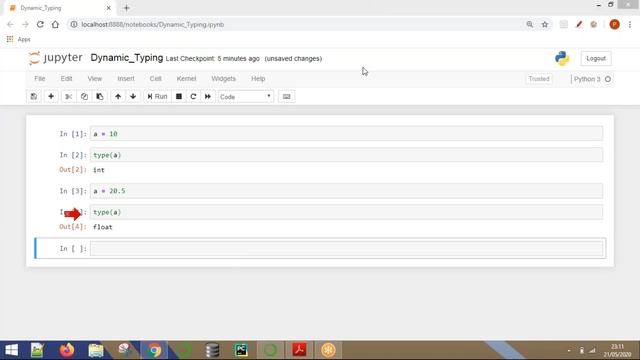This screenshot has height=360, width=640.
Task: Click the browser address bar URL
Action: click(x=153, y=24)
